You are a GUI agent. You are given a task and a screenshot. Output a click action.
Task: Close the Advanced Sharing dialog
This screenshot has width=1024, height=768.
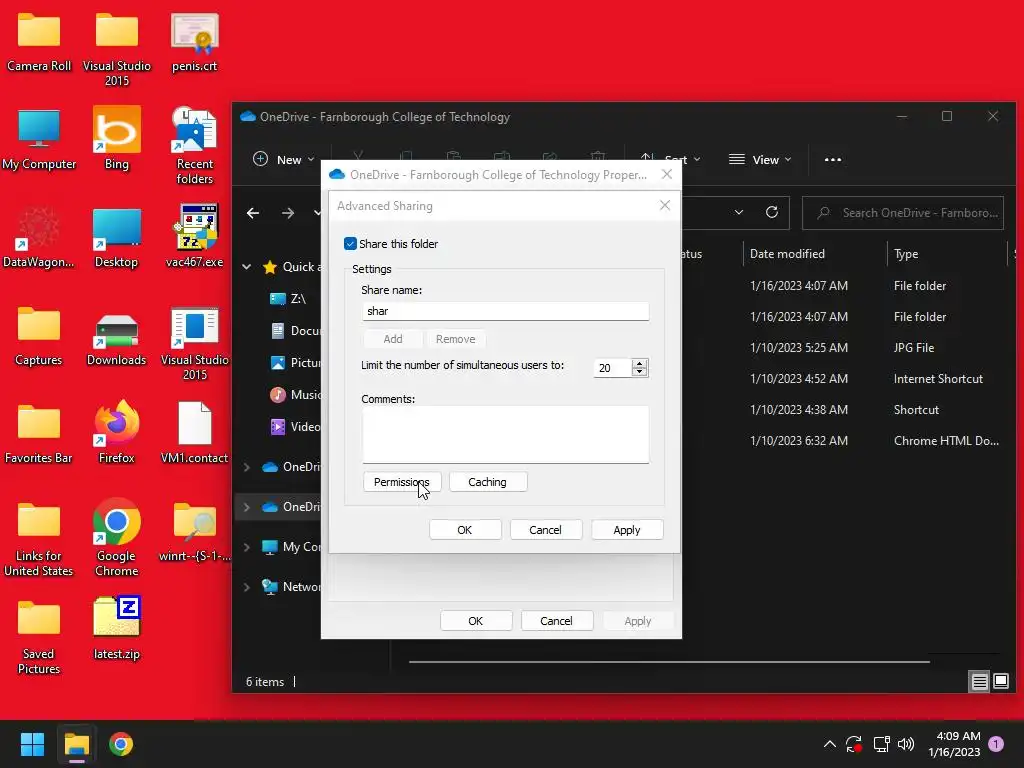pyautogui.click(x=665, y=205)
